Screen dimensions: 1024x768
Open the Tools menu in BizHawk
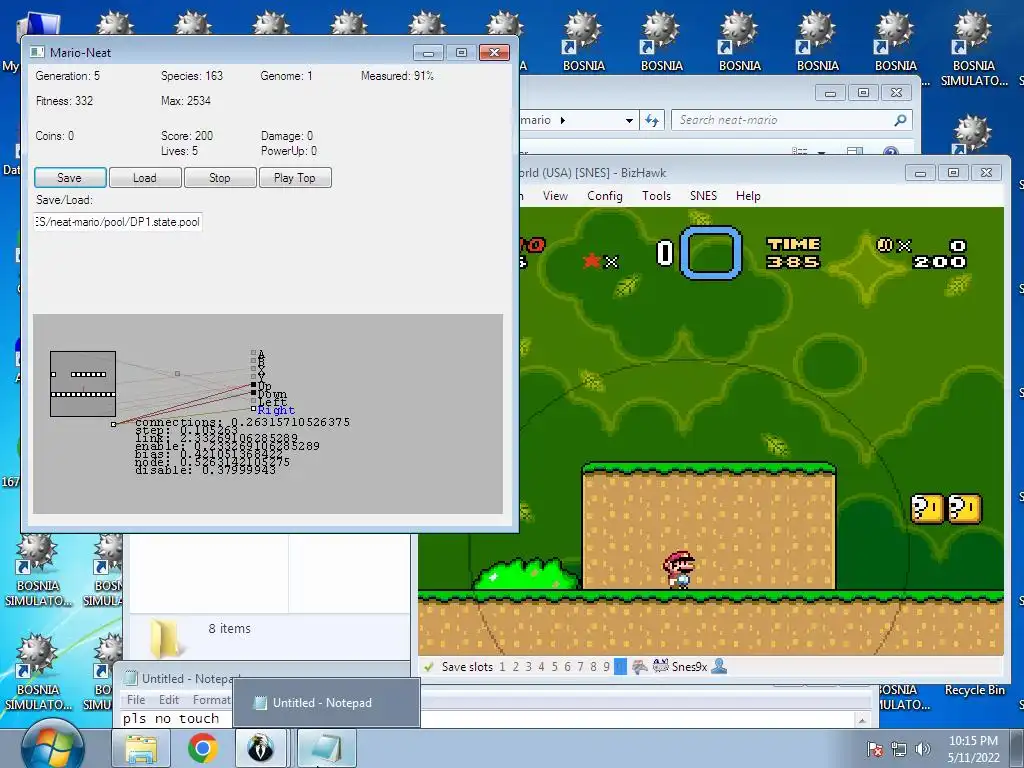coord(656,196)
